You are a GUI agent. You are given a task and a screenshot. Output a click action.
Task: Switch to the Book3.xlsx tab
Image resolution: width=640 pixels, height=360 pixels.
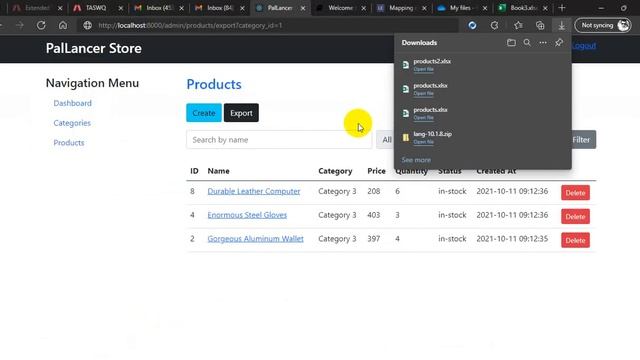coord(522,8)
